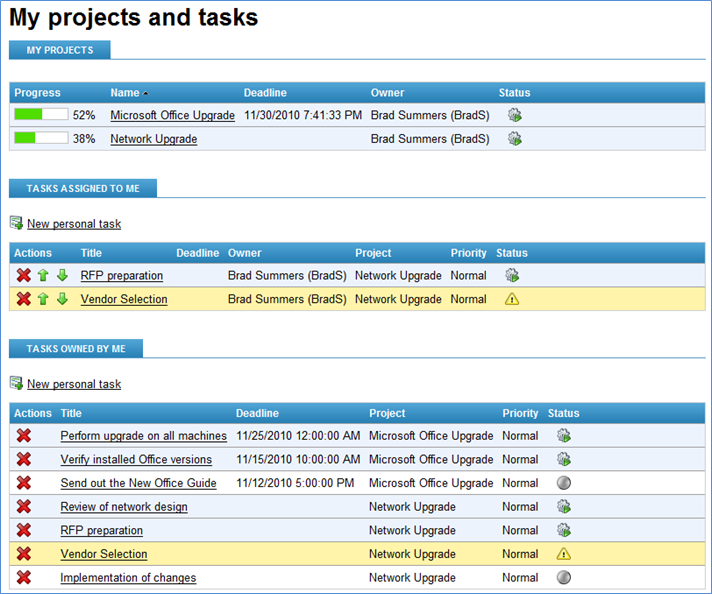Delete the Review of network design task

pyautogui.click(x=24, y=506)
